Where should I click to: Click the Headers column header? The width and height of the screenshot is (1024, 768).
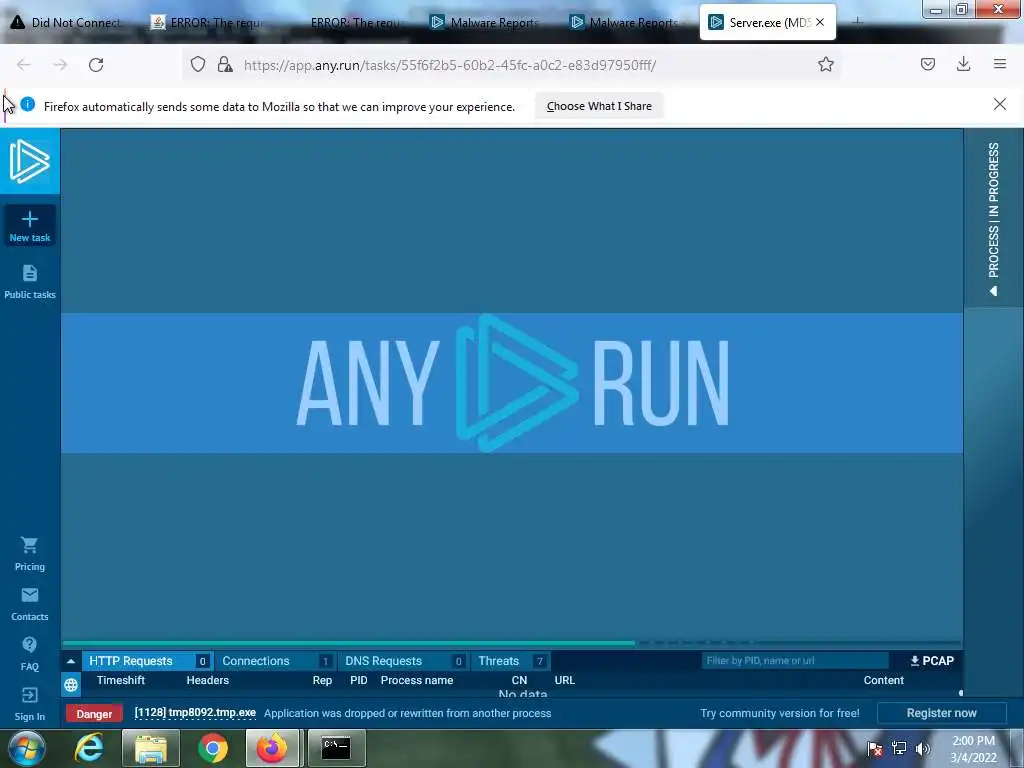[208, 680]
